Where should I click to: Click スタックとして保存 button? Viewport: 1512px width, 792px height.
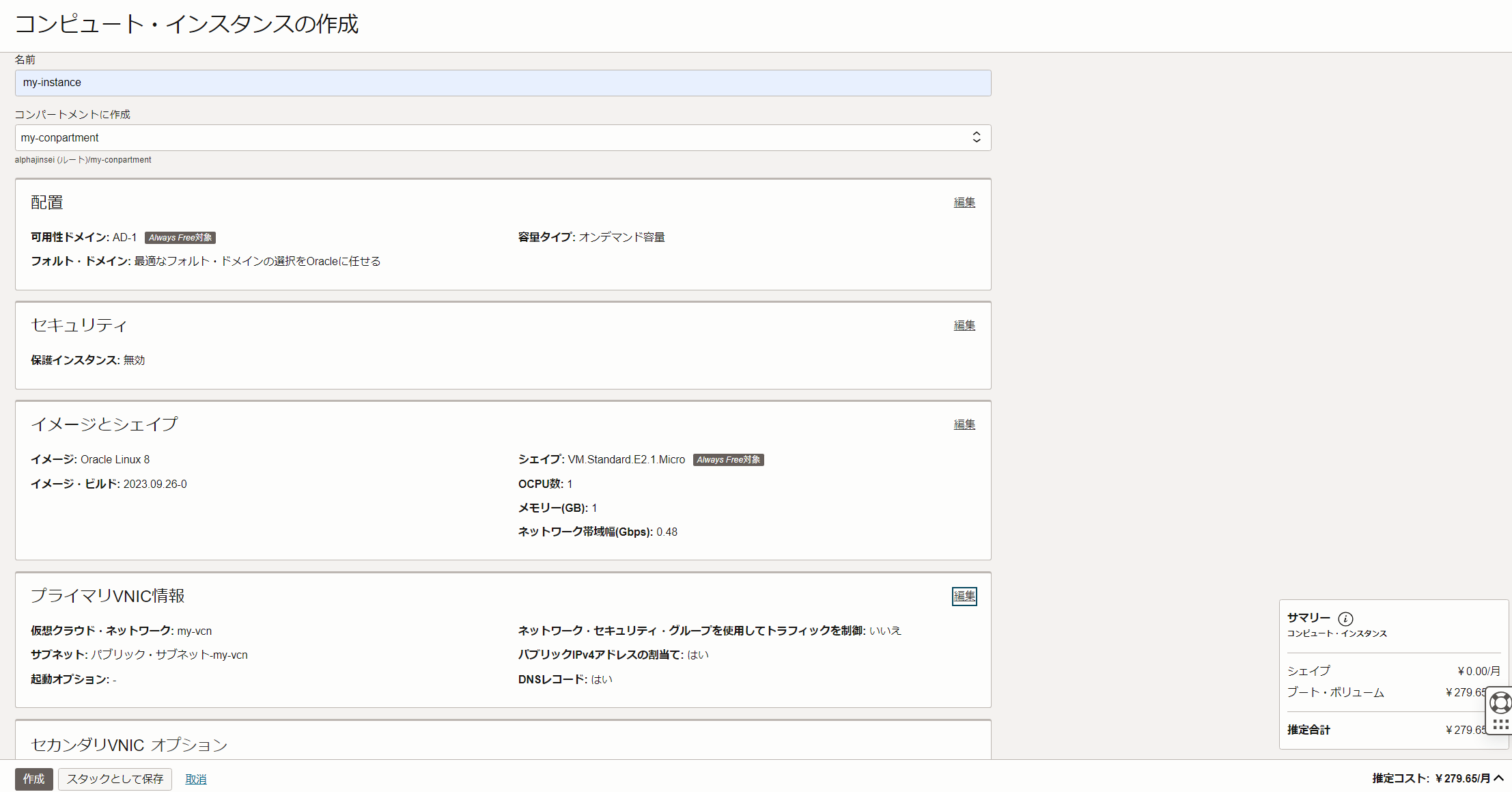115,779
